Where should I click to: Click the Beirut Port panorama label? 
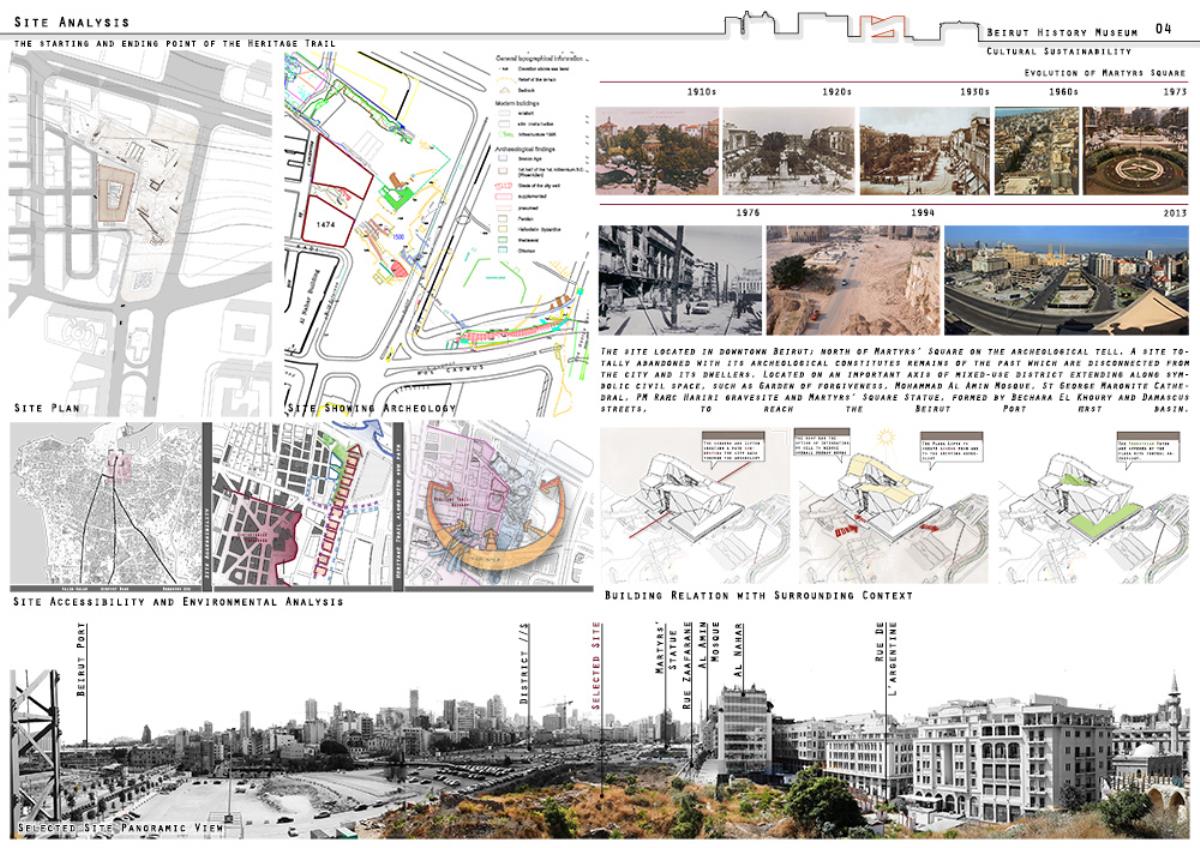pos(82,660)
